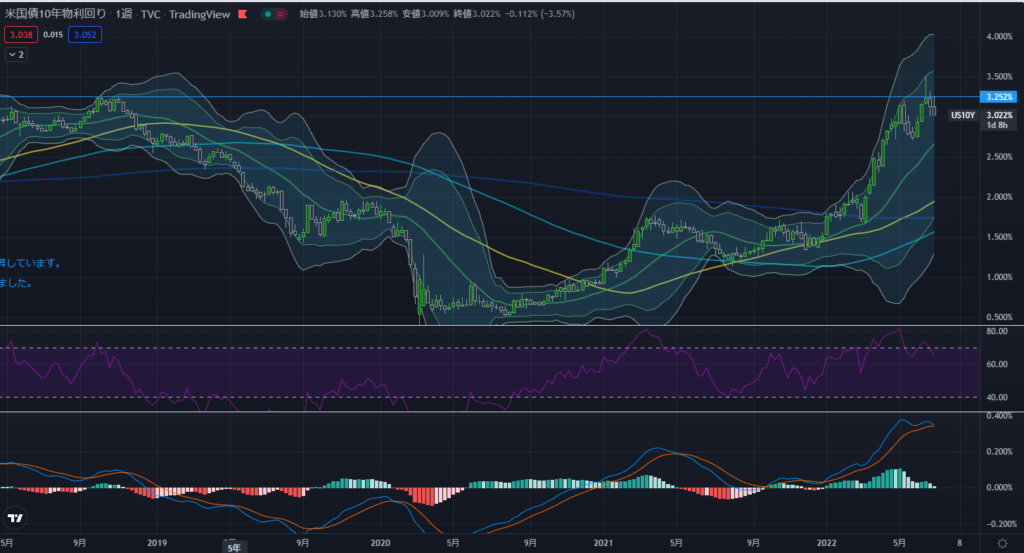Click the 4.000% level on price axis
The height and width of the screenshot is (553, 1024).
click(x=998, y=37)
